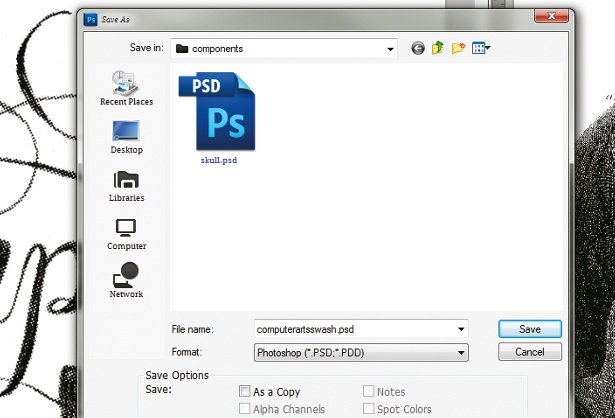Create a new folder
The height and width of the screenshot is (418, 615).
coord(458,48)
